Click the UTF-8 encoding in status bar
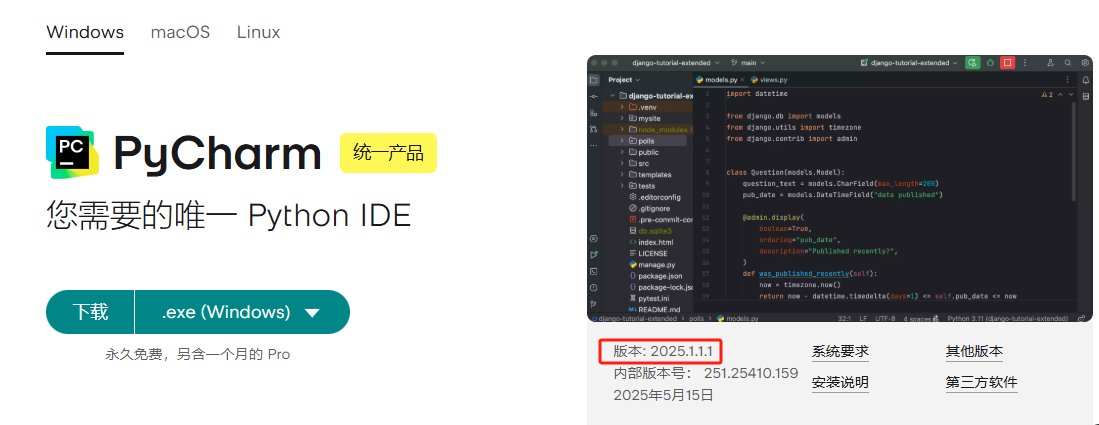Screen dimensions: 1099x425 tap(885, 318)
